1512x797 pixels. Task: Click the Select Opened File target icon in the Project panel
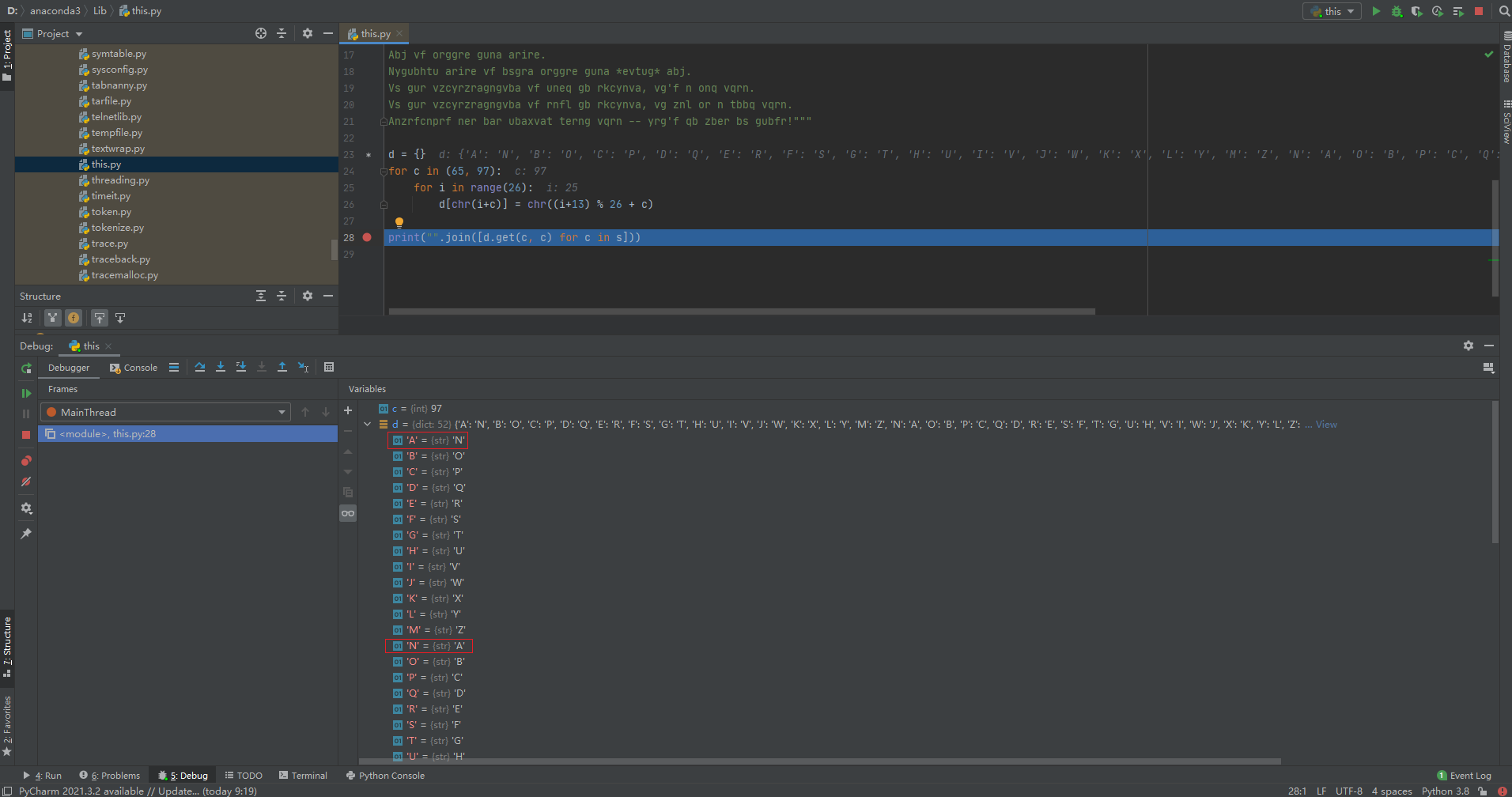(x=261, y=33)
